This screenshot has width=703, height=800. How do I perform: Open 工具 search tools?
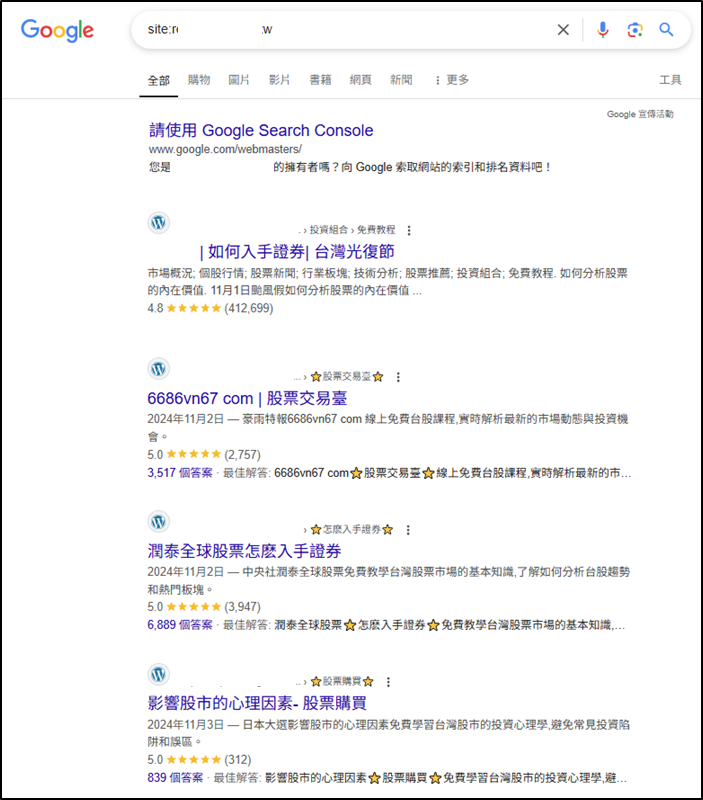click(670, 80)
